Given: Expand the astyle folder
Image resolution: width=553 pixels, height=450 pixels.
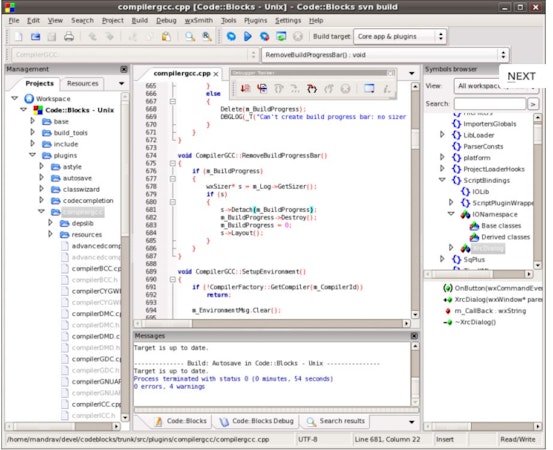Looking at the screenshot, I should (41, 166).
